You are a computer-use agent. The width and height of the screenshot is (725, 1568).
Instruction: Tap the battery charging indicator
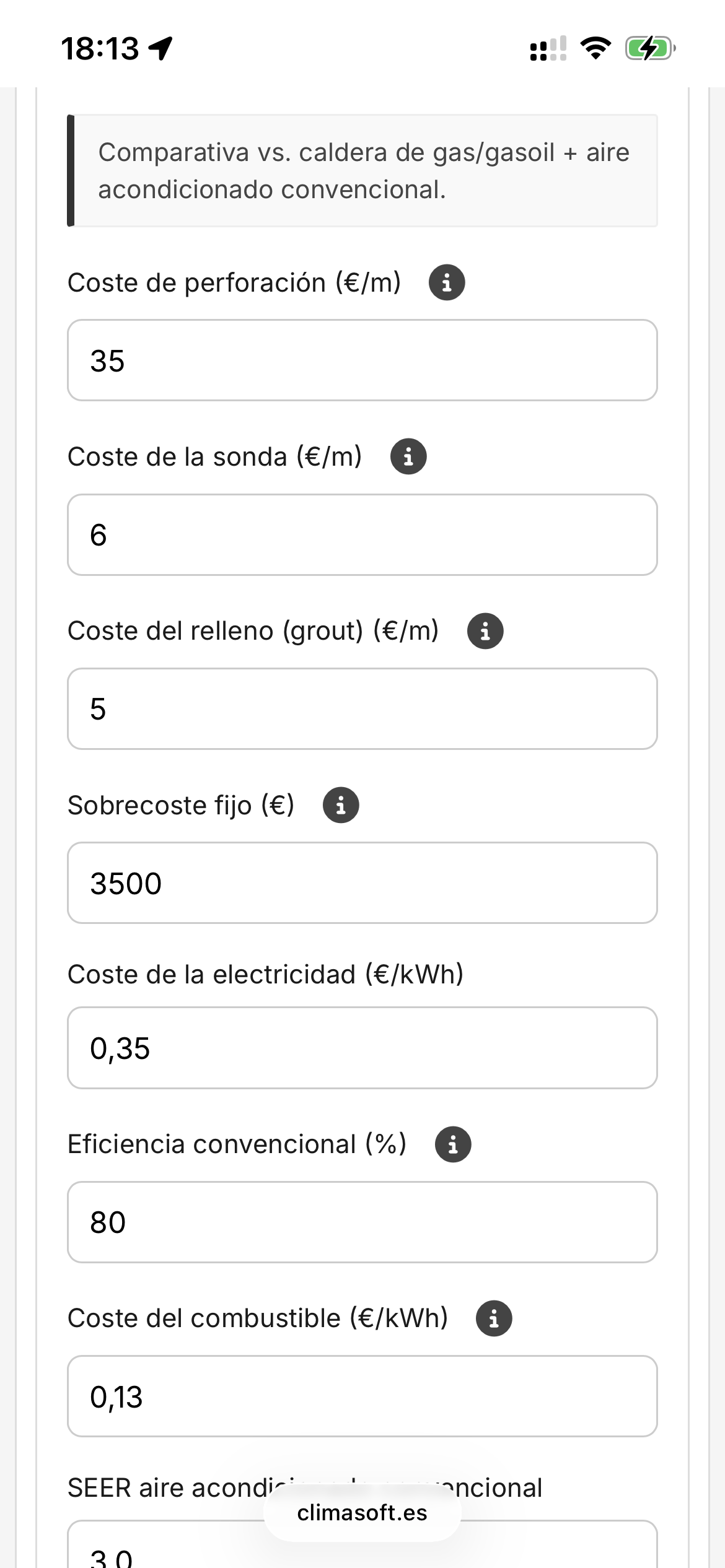pyautogui.click(x=649, y=48)
